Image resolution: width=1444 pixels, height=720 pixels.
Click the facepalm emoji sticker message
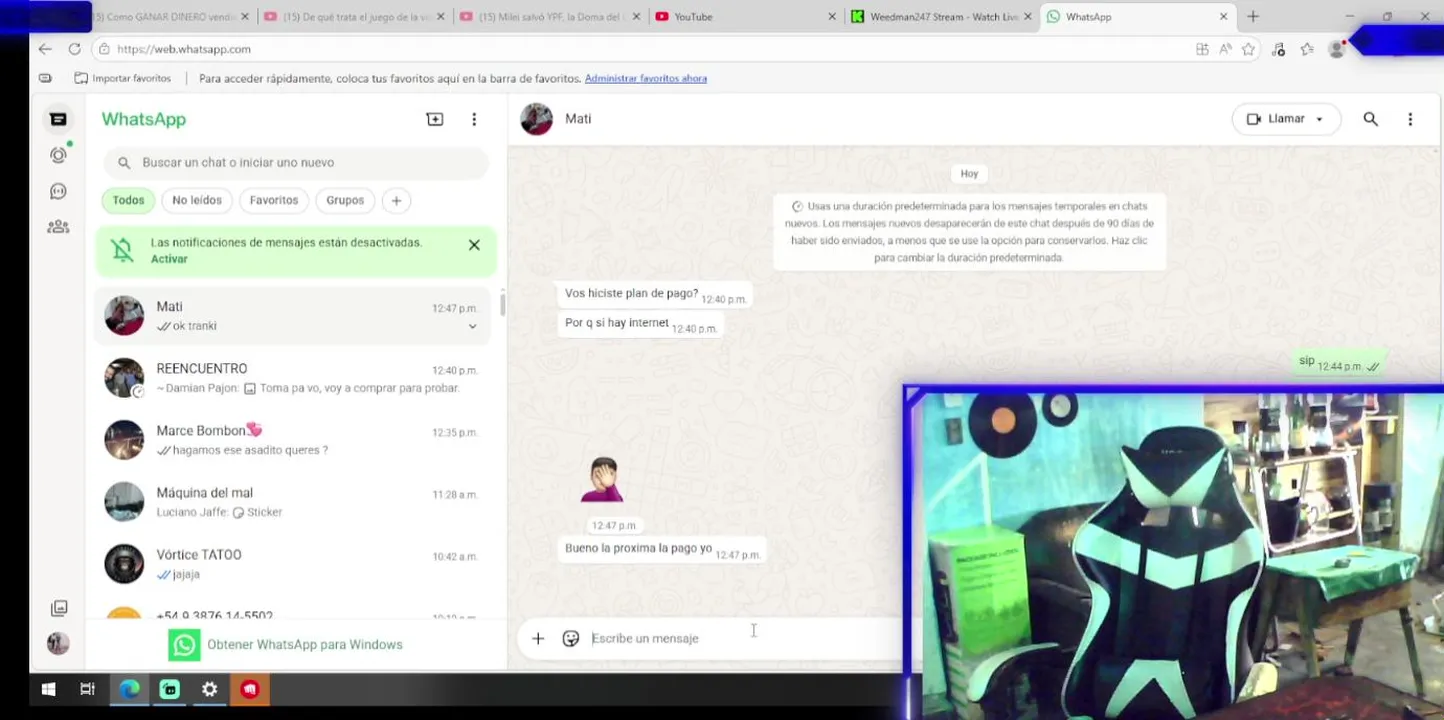coord(603,481)
